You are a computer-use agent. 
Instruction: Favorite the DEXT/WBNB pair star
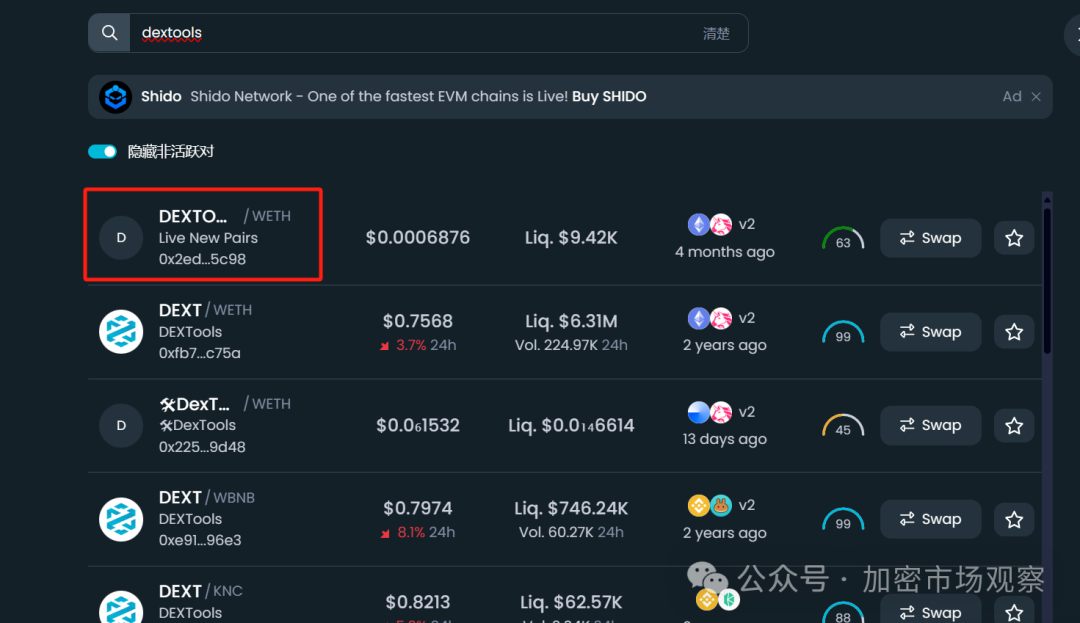[x=1014, y=519]
